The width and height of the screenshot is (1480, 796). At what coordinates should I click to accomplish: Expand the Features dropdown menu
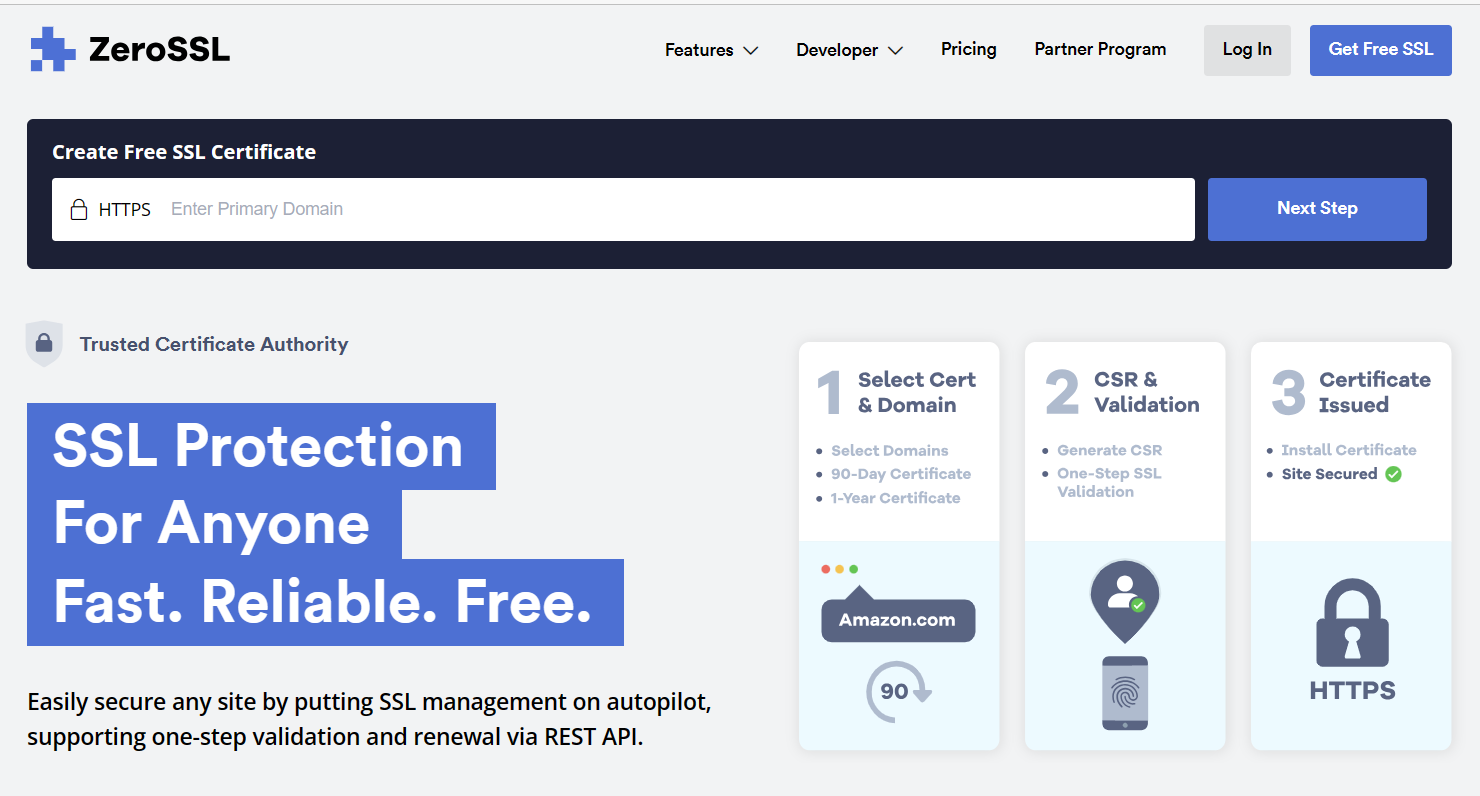(x=711, y=50)
